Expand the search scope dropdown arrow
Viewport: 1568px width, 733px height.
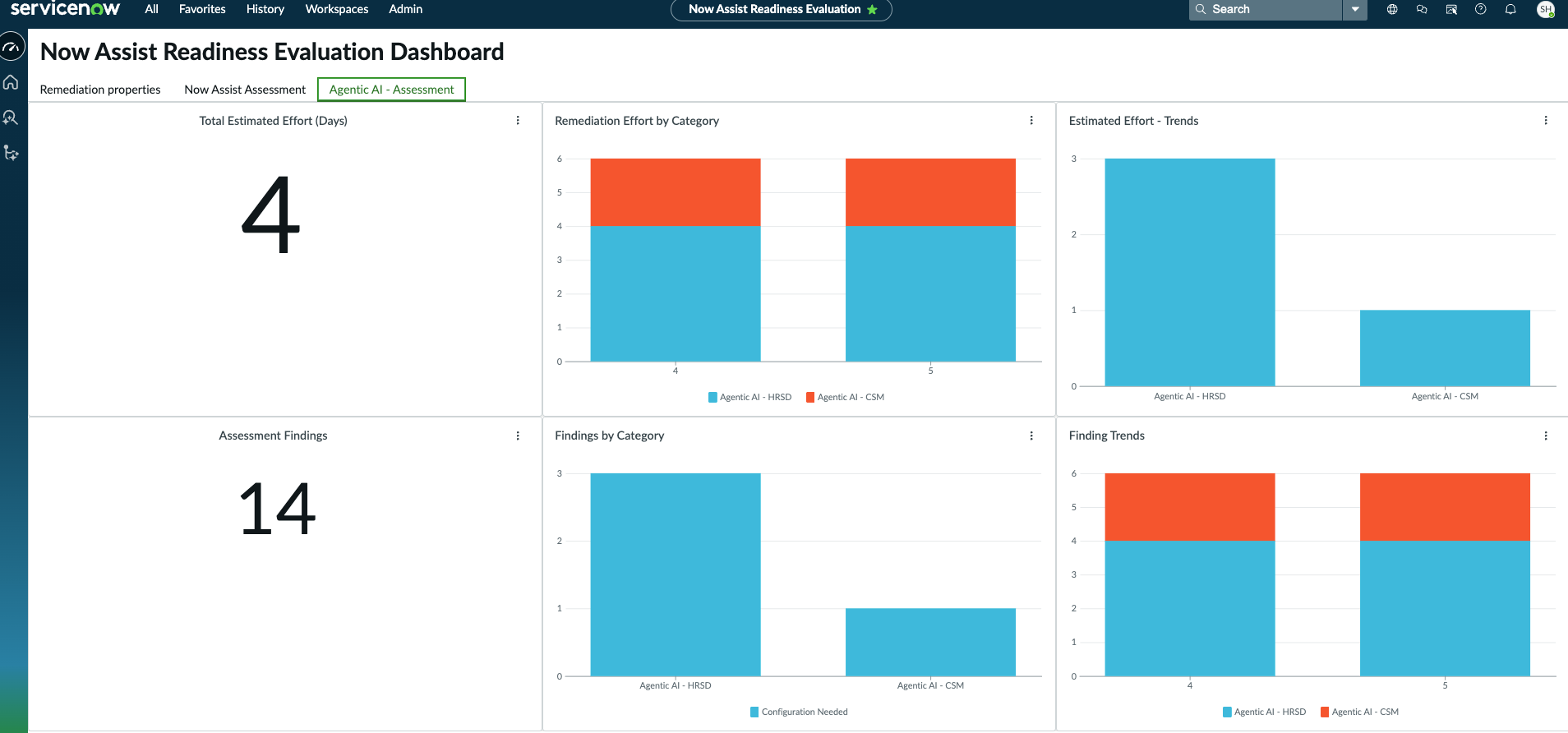click(1355, 9)
